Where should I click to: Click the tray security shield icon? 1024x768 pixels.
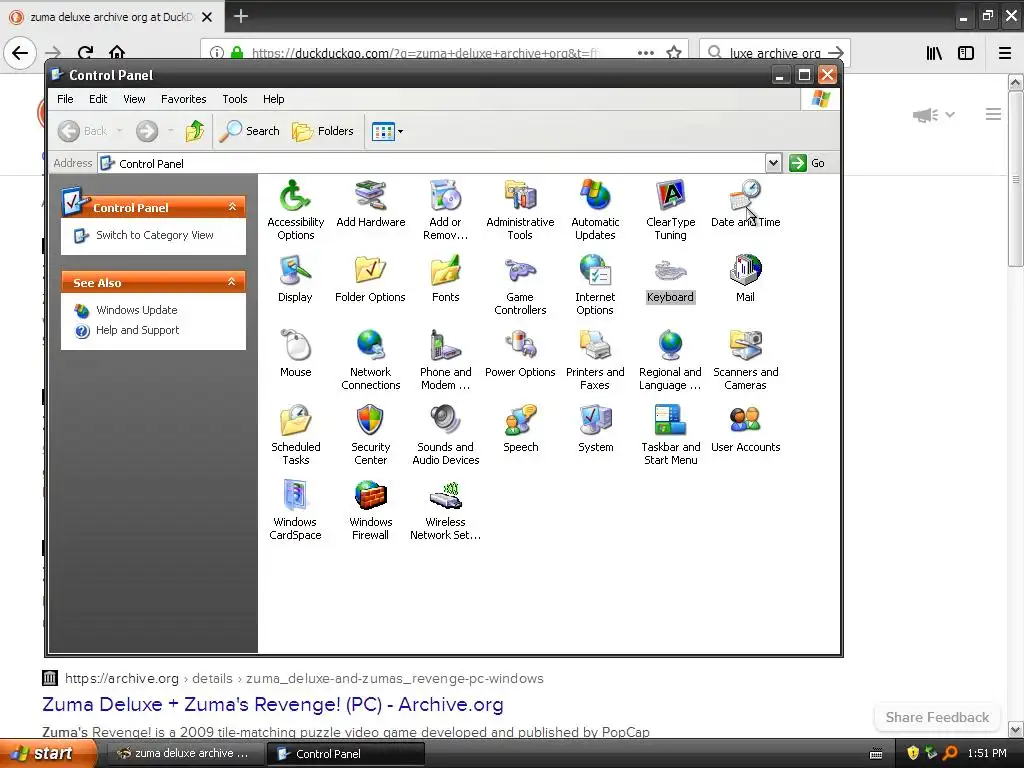[x=913, y=754]
